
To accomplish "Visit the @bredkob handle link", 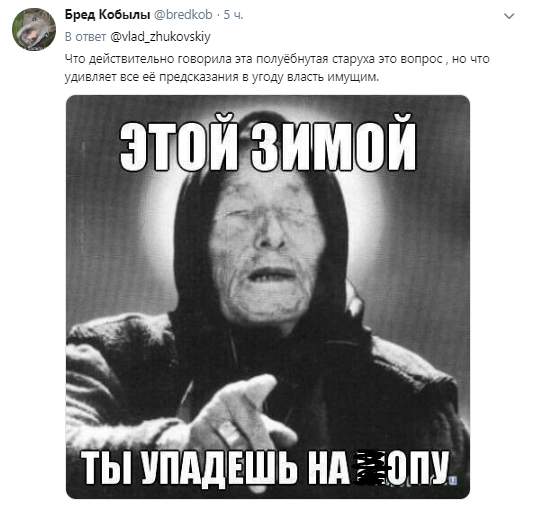I will (183, 15).
